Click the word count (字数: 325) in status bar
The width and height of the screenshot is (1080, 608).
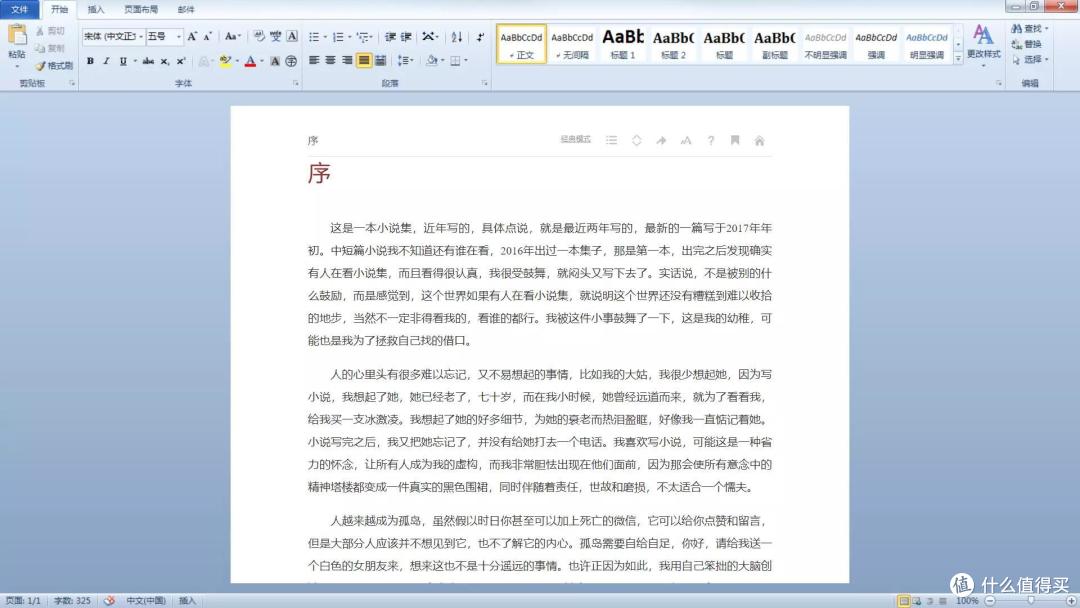click(x=72, y=600)
